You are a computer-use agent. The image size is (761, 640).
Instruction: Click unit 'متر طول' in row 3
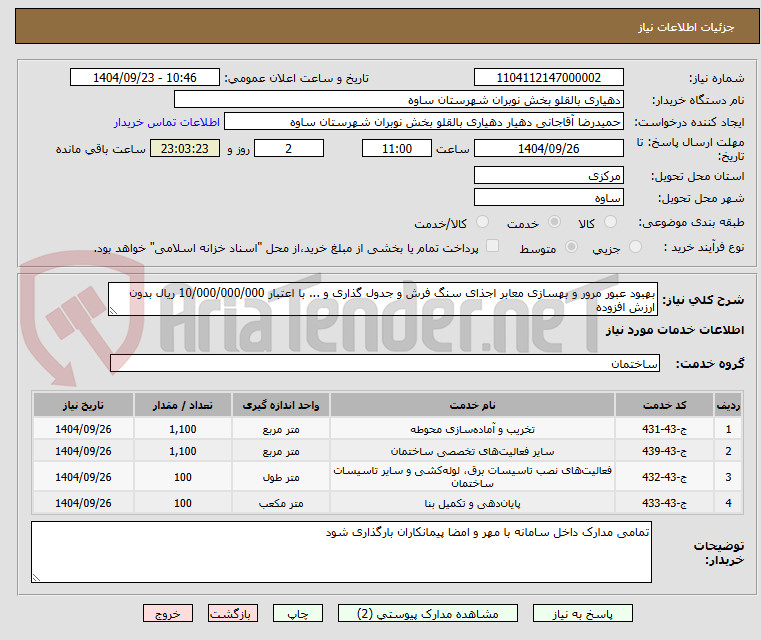click(x=281, y=477)
